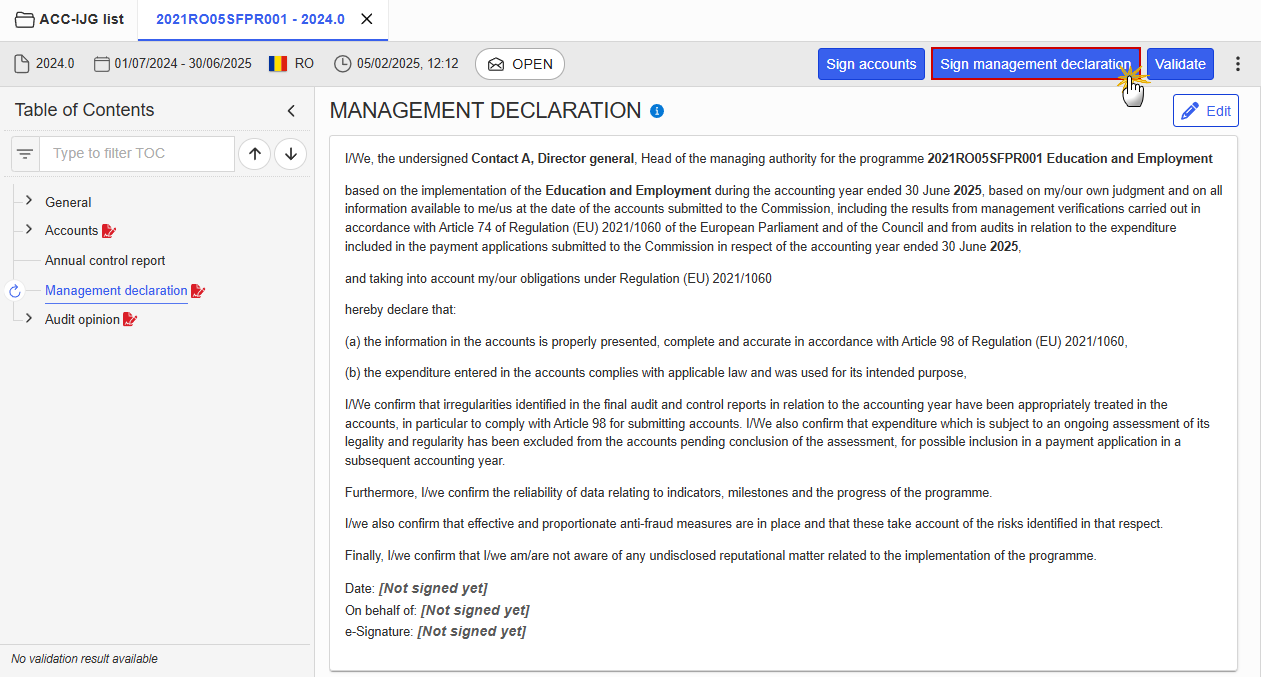The image size is (1261, 677).
Task: Click the 2024.0 version text in the header
Action: (x=55, y=64)
